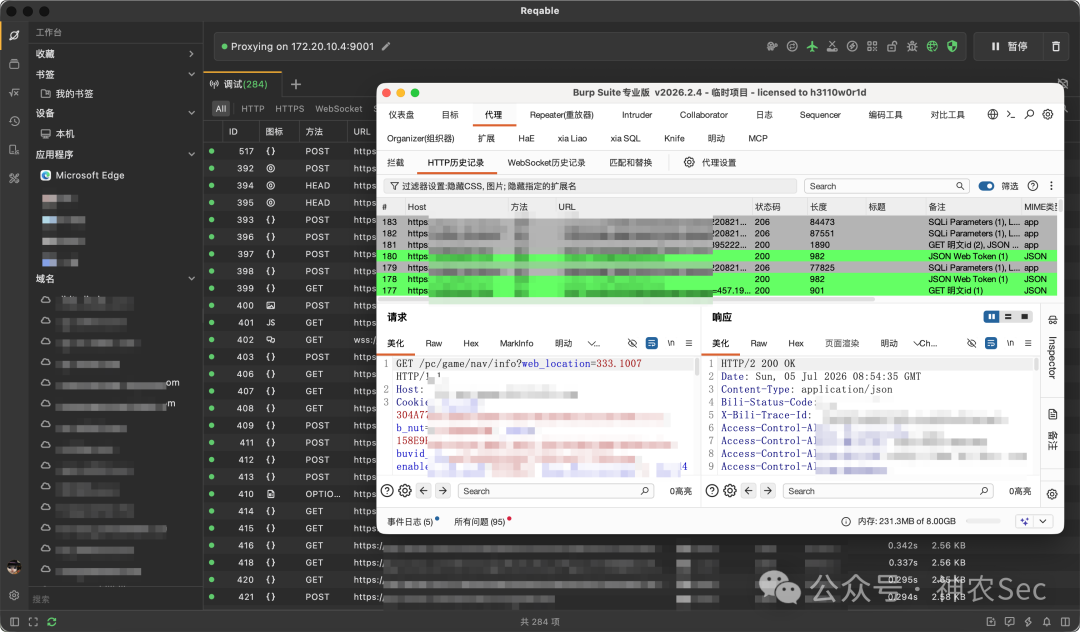Viewport: 1080px width, 632px height.
Task: Pause capture with the 暂停 button
Action: coord(1009,46)
